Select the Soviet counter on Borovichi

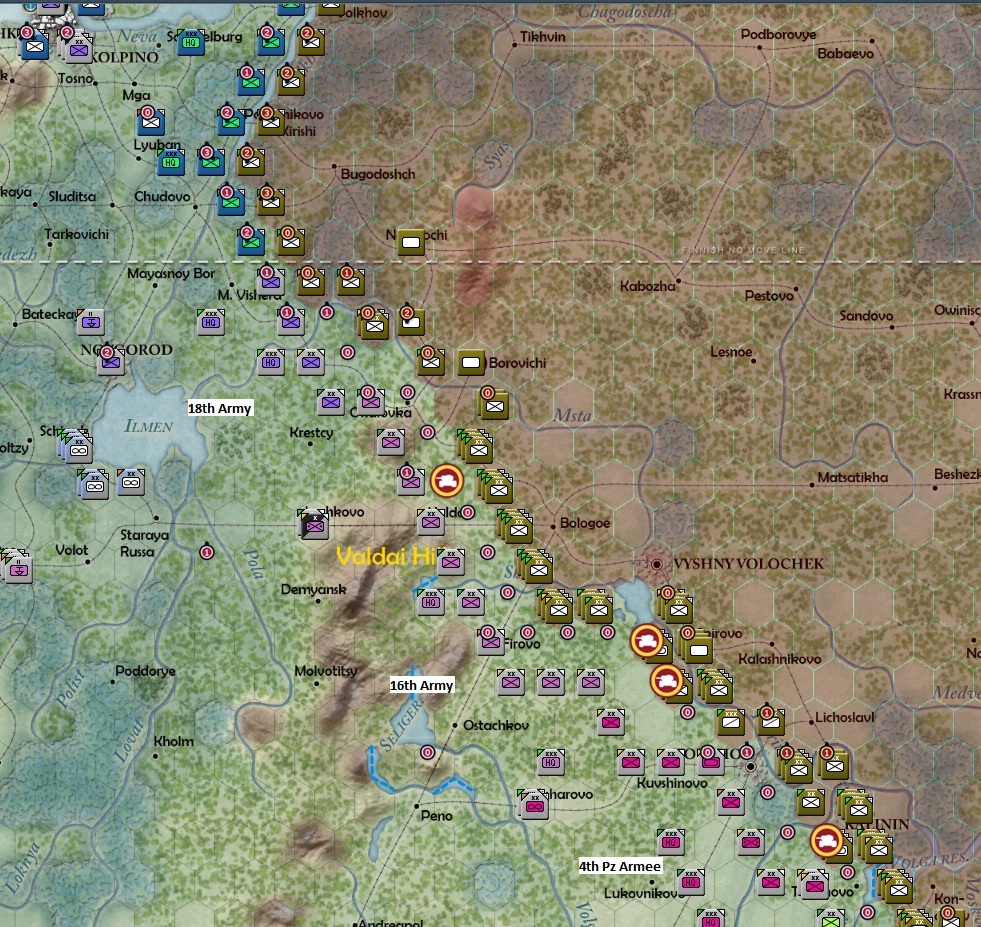471,362
